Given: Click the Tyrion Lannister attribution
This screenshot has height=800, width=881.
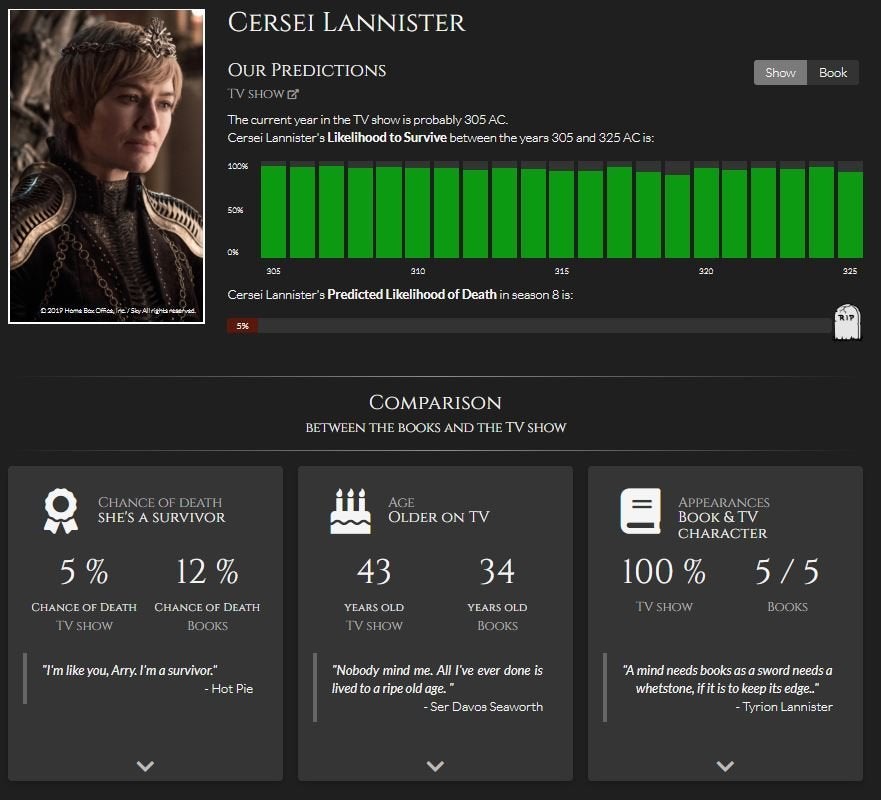Looking at the screenshot, I should tap(784, 707).
